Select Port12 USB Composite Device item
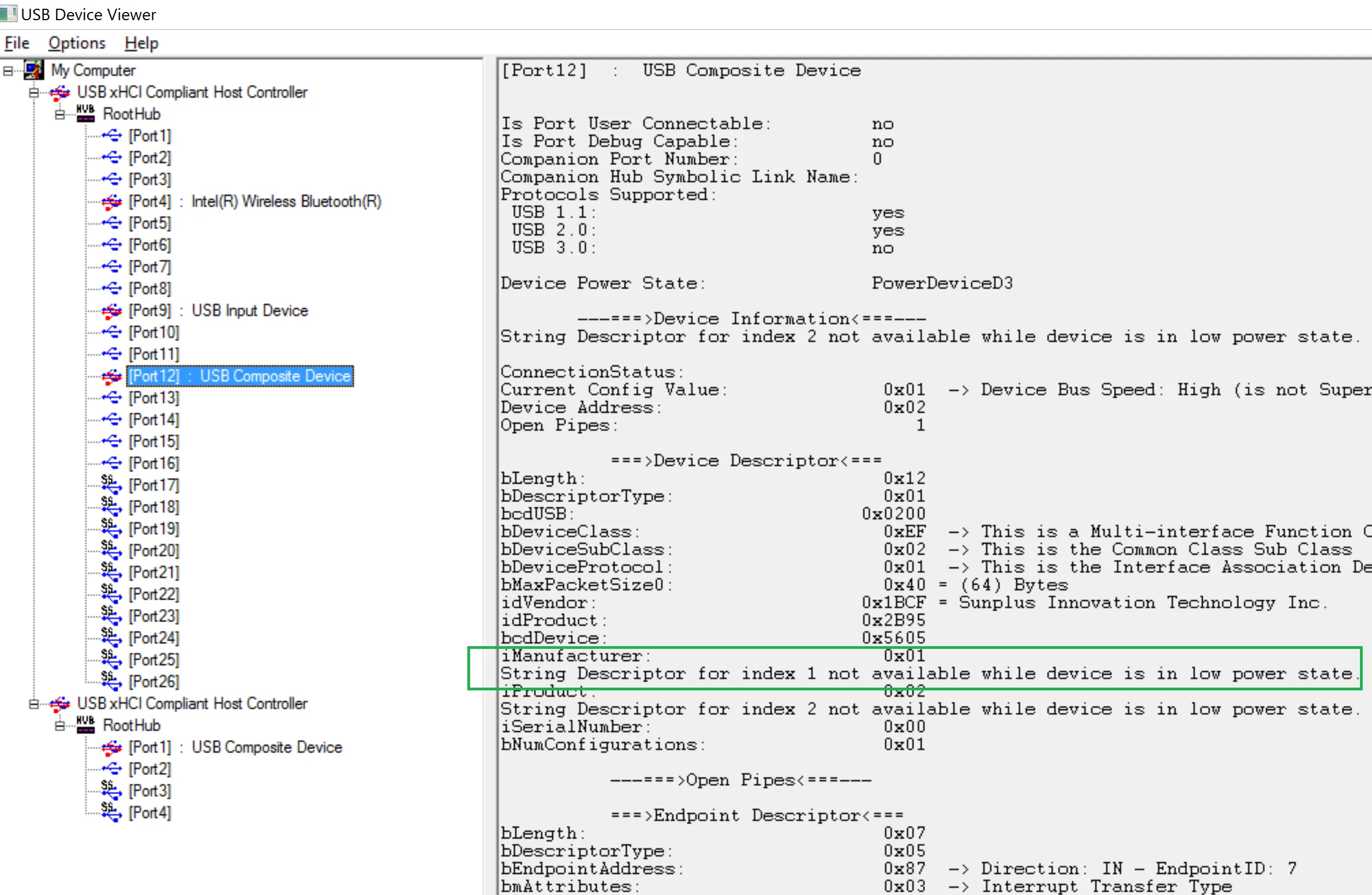This screenshot has height=895, width=1372. click(240, 377)
